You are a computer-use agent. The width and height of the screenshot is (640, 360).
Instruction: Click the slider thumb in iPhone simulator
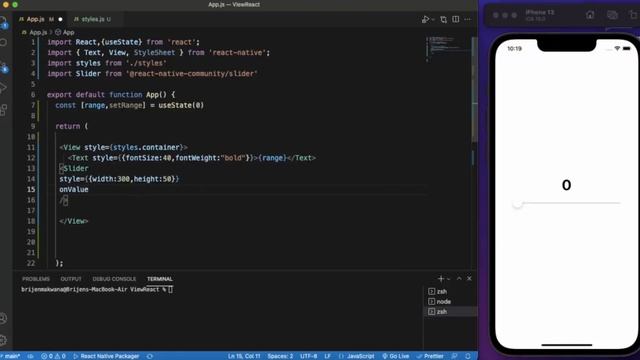[x=518, y=203]
